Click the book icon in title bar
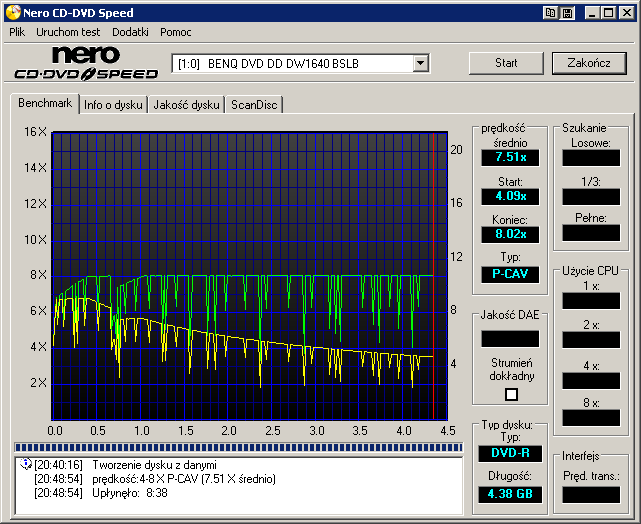This screenshot has height=524, width=641. click(550, 13)
